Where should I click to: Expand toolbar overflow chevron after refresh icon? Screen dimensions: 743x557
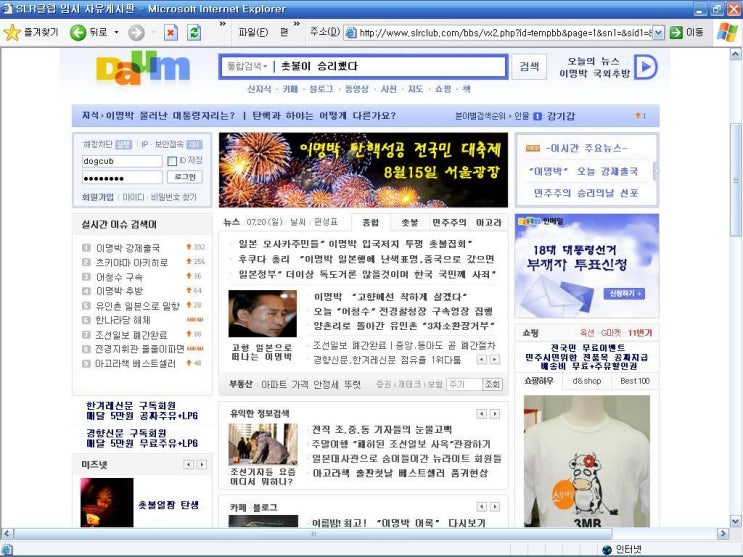(223, 24)
